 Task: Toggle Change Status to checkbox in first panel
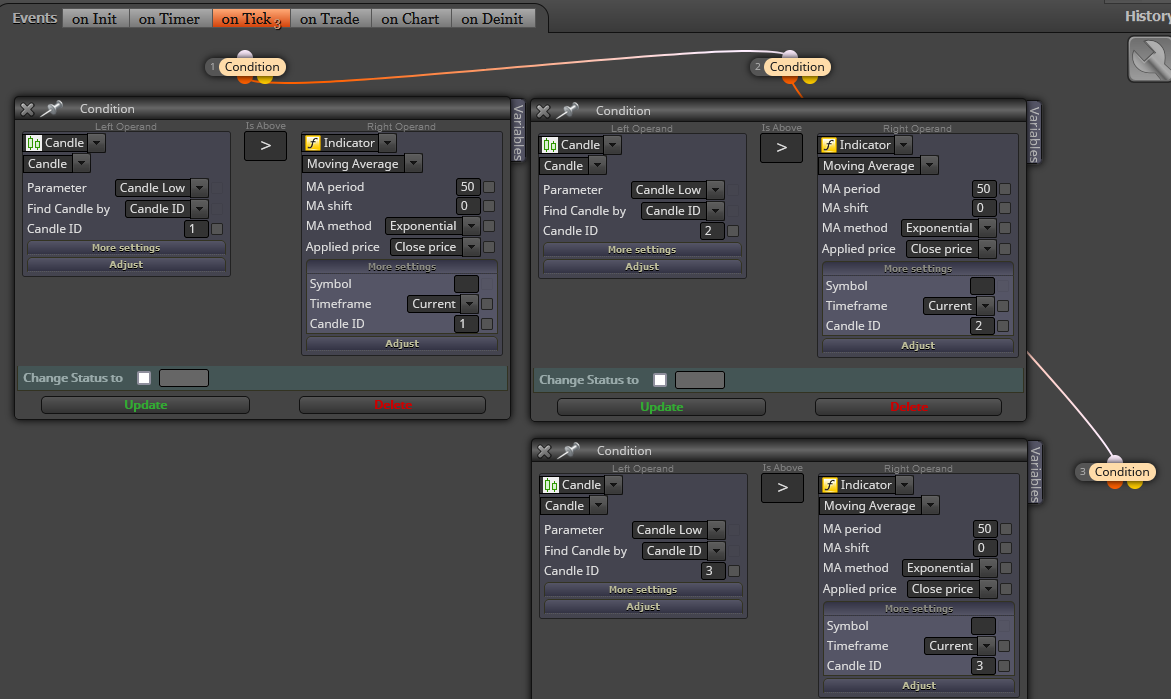[144, 378]
